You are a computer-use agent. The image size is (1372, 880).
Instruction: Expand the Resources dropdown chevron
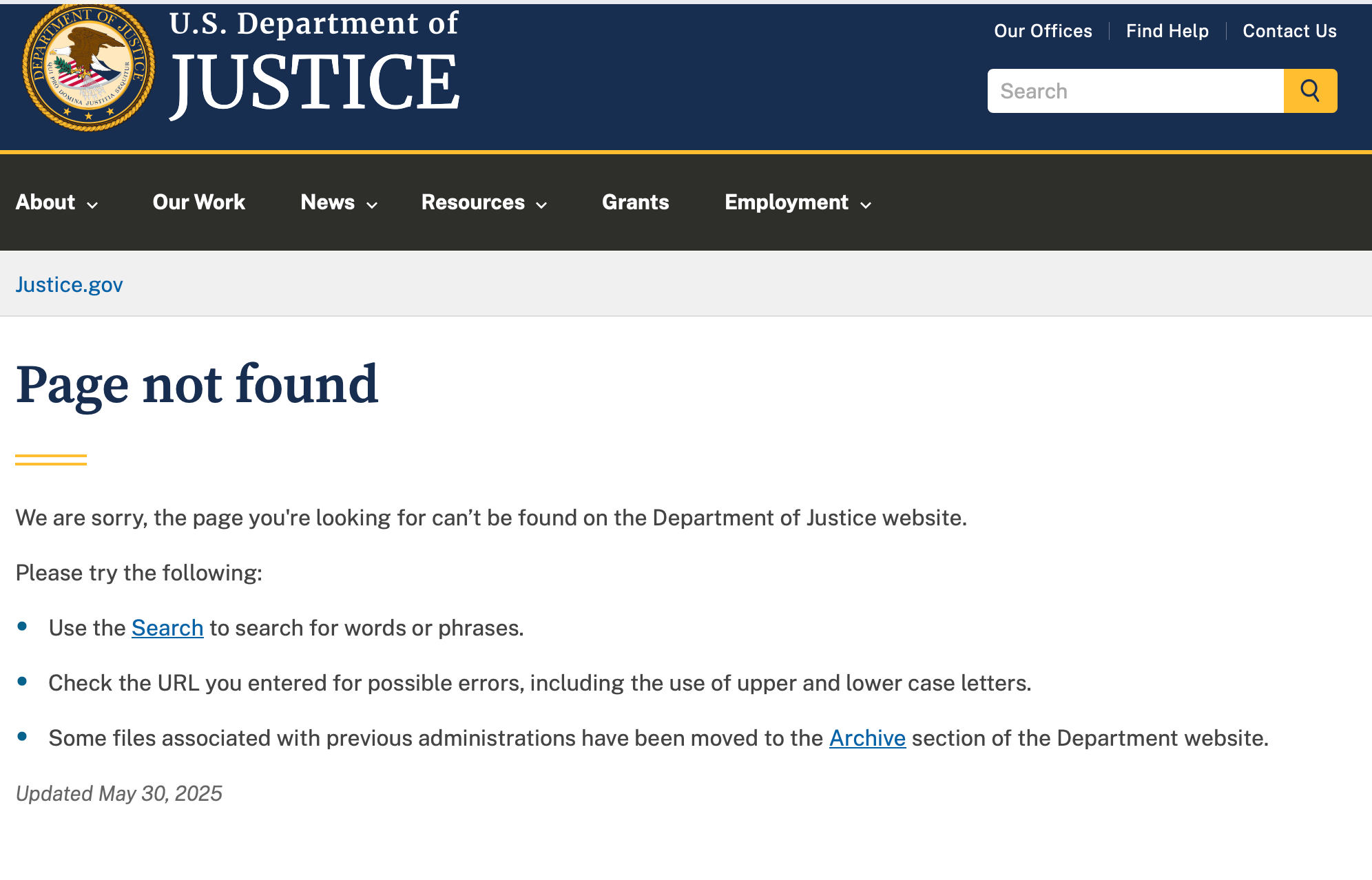[x=542, y=205]
